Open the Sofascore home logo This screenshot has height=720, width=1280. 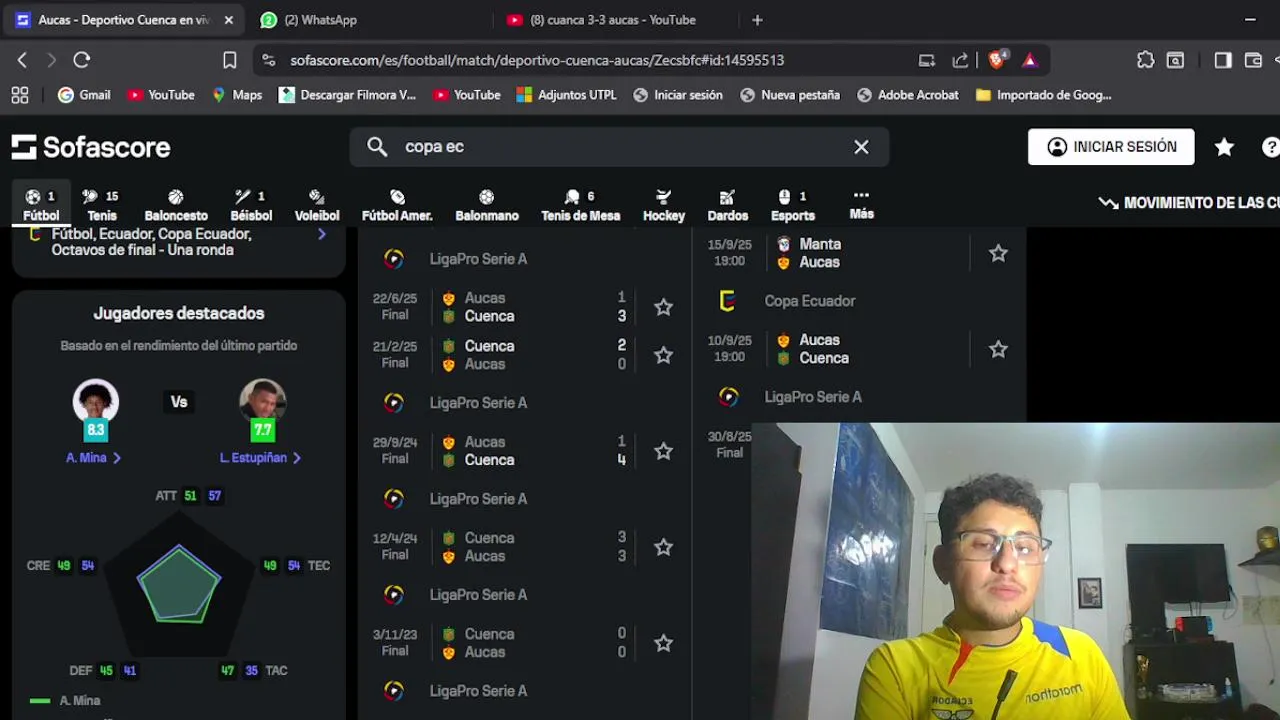click(91, 147)
